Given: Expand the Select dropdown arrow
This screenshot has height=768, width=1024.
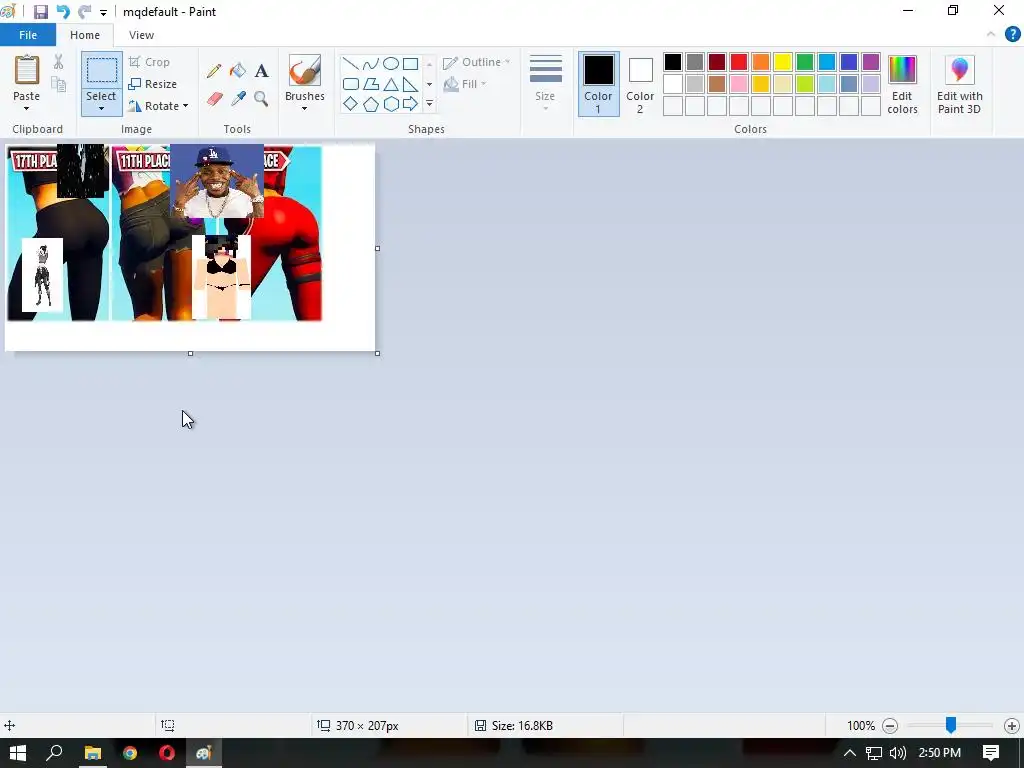Looking at the screenshot, I should (101, 108).
